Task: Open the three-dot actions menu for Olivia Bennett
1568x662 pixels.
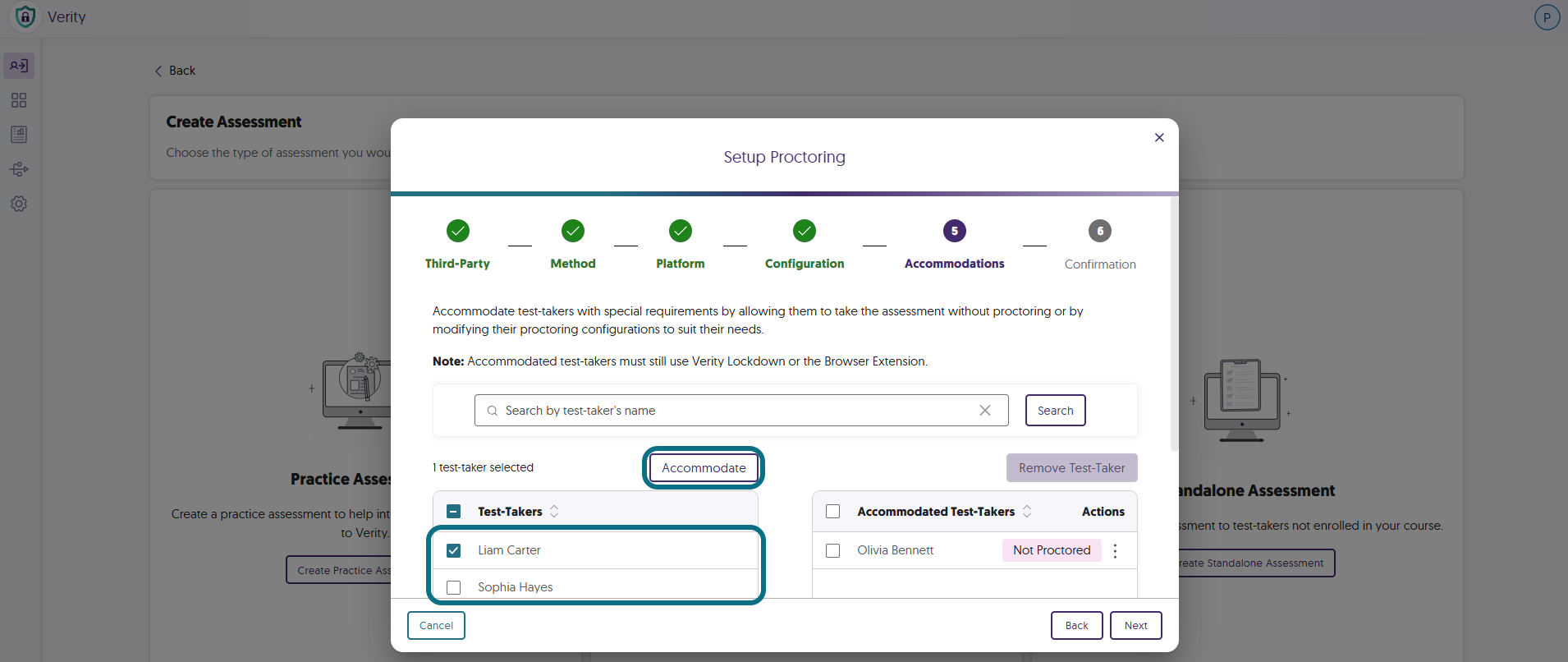Action: pyautogui.click(x=1115, y=551)
